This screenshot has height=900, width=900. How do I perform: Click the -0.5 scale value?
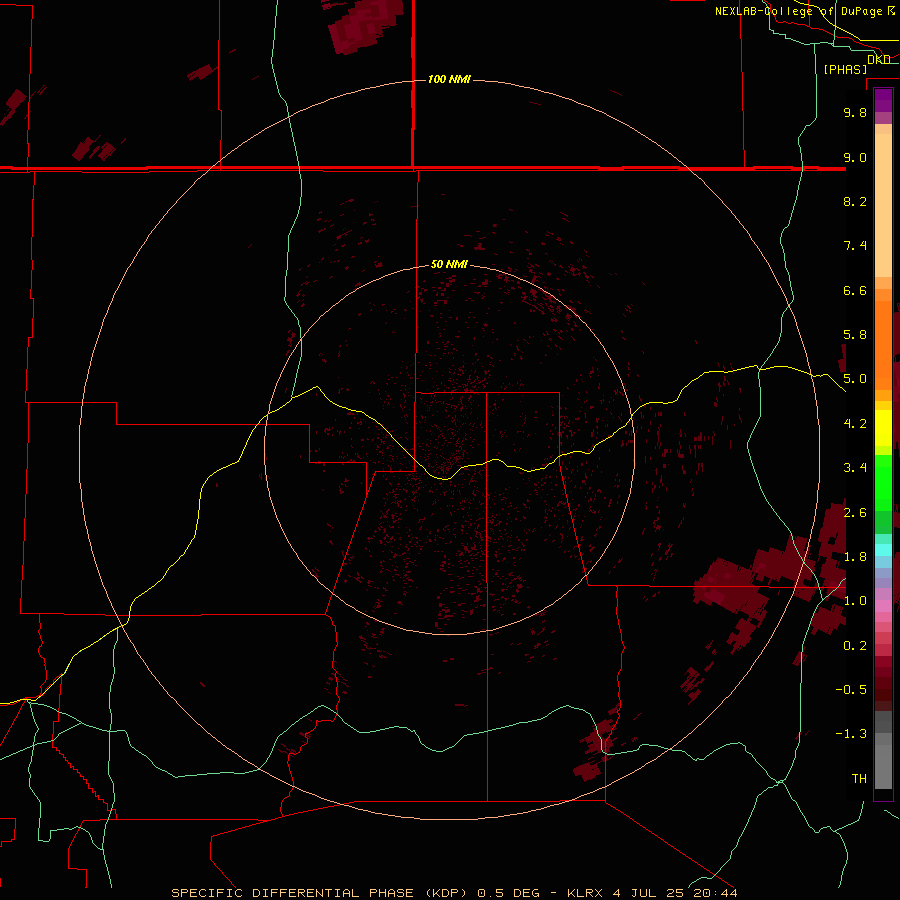pyautogui.click(x=851, y=689)
